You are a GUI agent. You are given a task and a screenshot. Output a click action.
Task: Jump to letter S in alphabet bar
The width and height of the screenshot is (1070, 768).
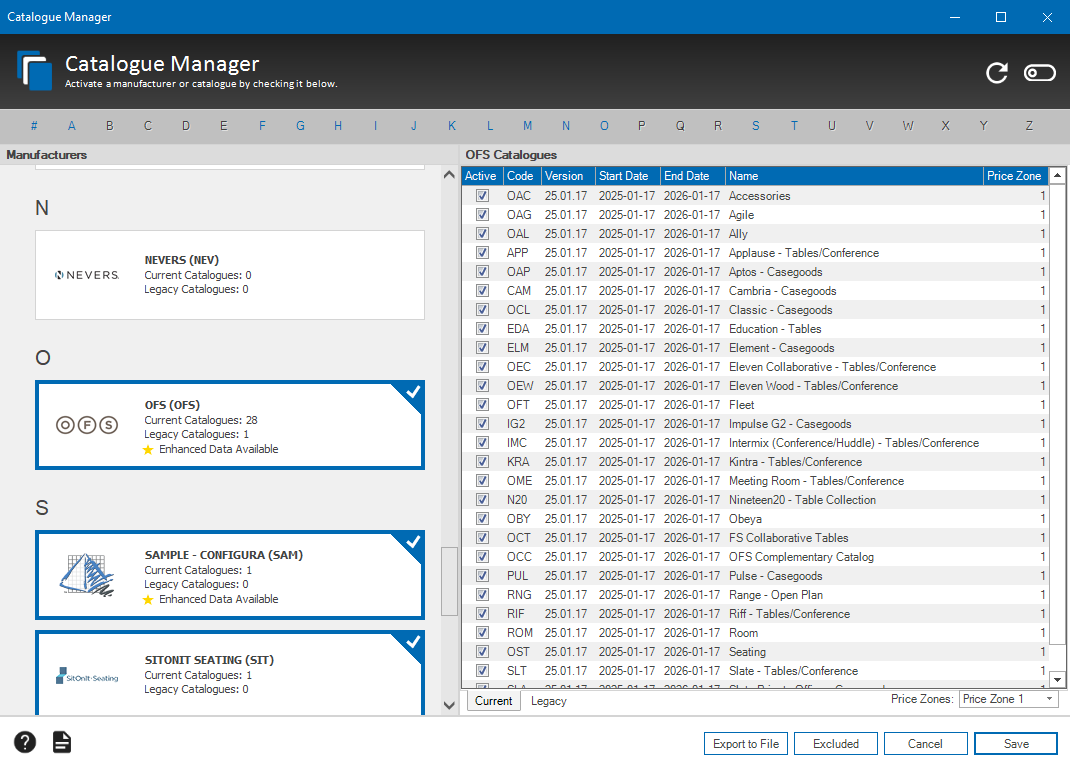point(756,126)
